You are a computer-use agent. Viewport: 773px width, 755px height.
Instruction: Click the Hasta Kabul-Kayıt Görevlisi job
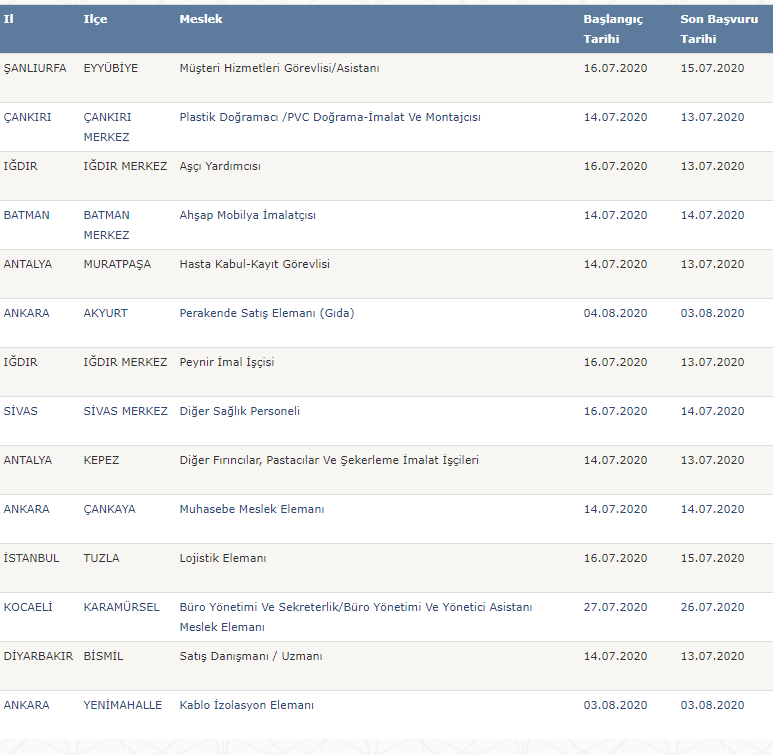[254, 264]
